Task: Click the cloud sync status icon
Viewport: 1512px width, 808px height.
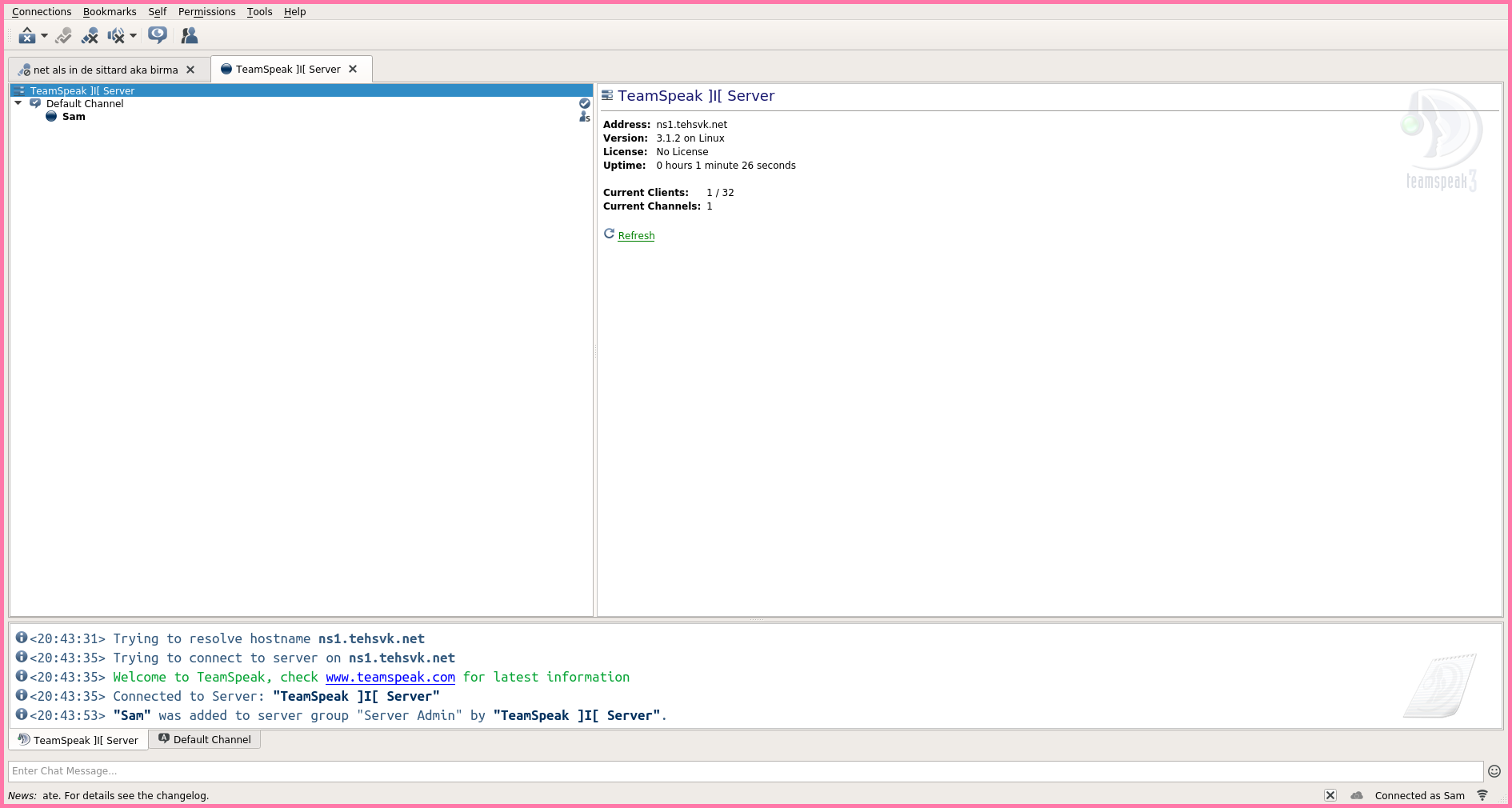Action: [x=1357, y=795]
